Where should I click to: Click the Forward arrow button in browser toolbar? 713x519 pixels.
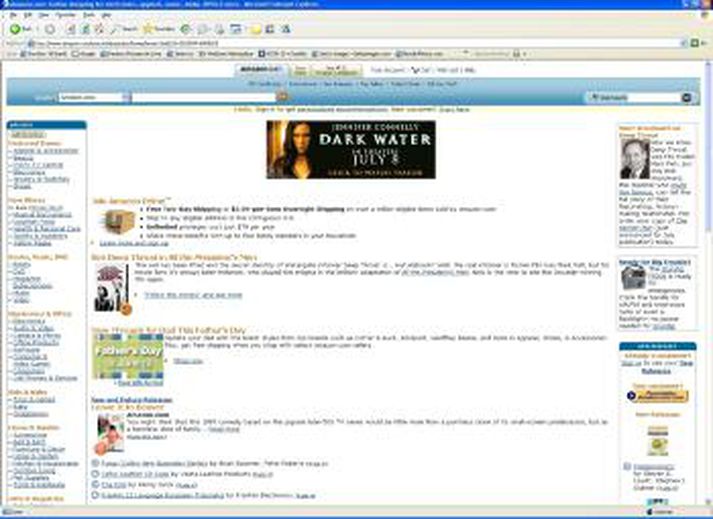[x=50, y=29]
